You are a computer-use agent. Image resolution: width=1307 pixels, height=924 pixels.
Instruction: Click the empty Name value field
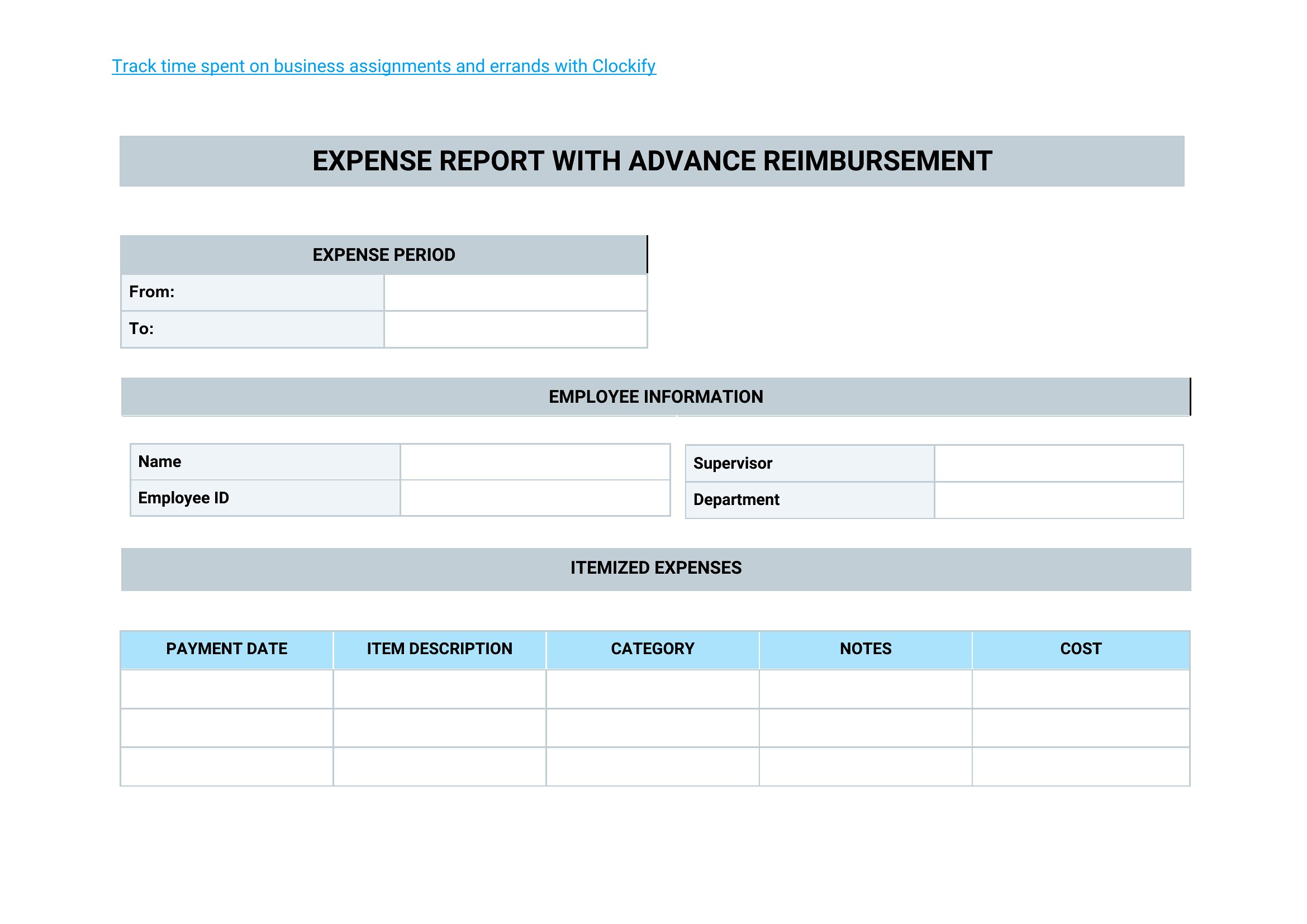tap(535, 462)
